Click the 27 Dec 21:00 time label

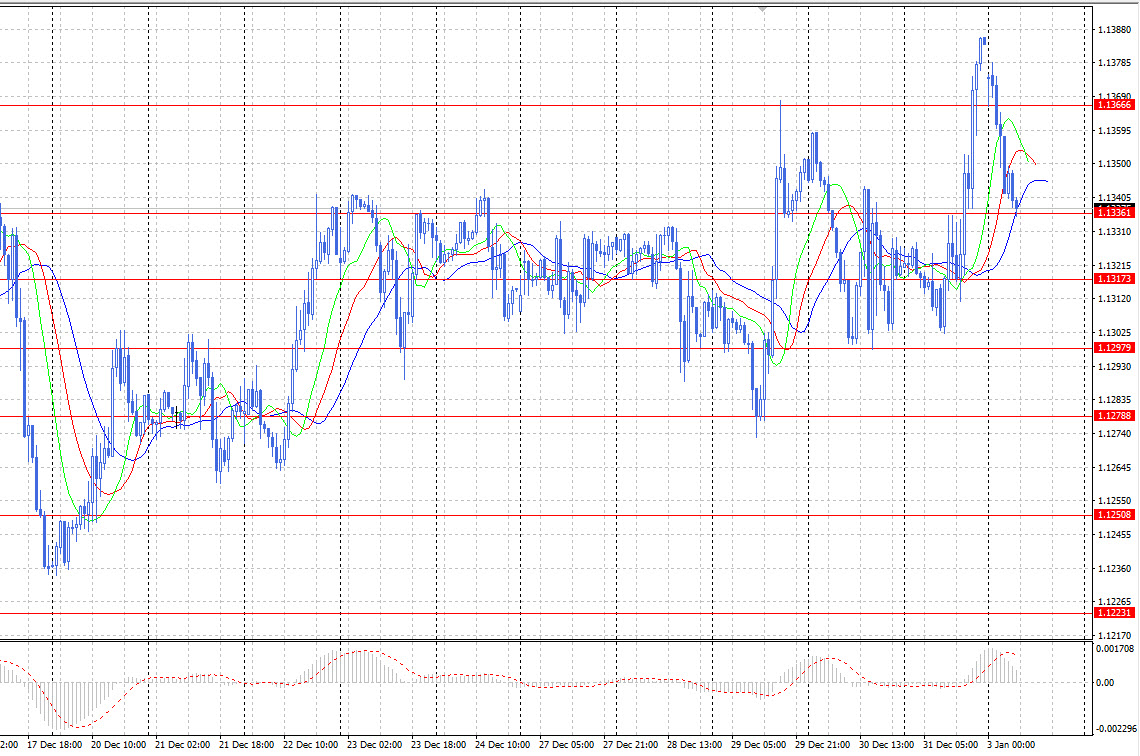630,745
